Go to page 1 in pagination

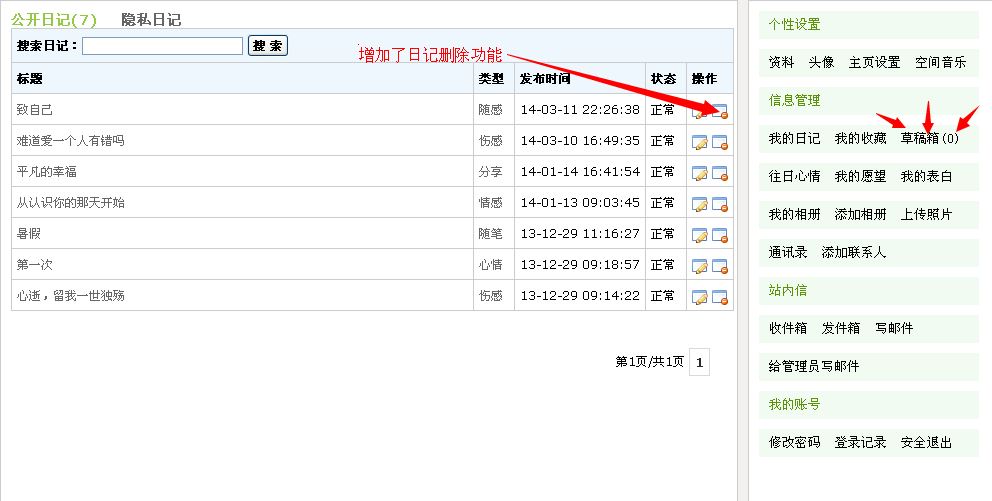click(x=699, y=363)
